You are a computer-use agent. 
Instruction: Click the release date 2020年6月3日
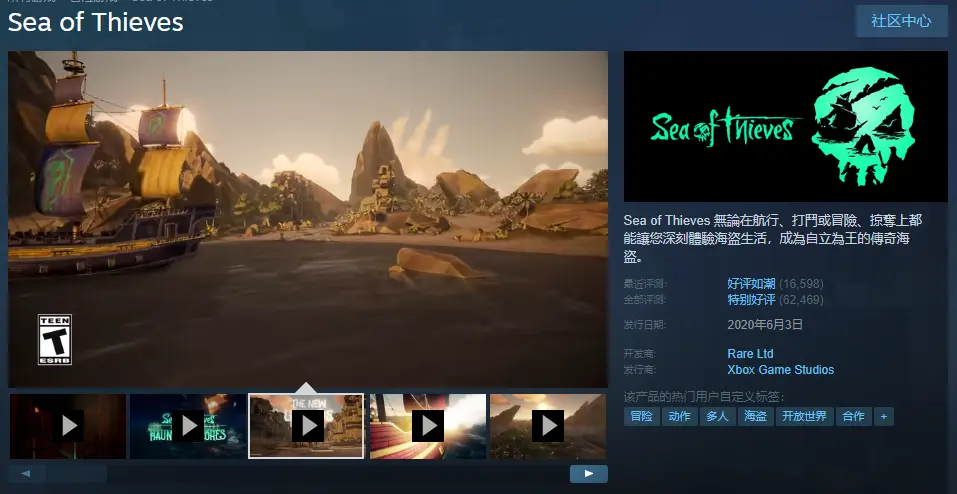[x=765, y=325]
